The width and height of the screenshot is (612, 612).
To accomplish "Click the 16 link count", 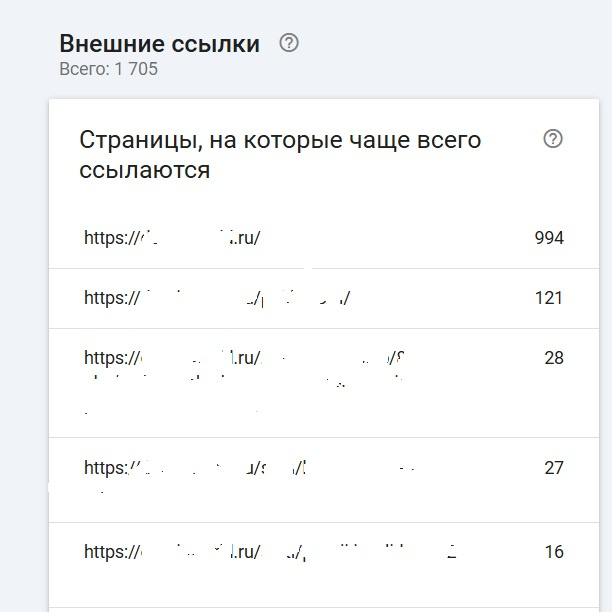I will click(554, 552).
